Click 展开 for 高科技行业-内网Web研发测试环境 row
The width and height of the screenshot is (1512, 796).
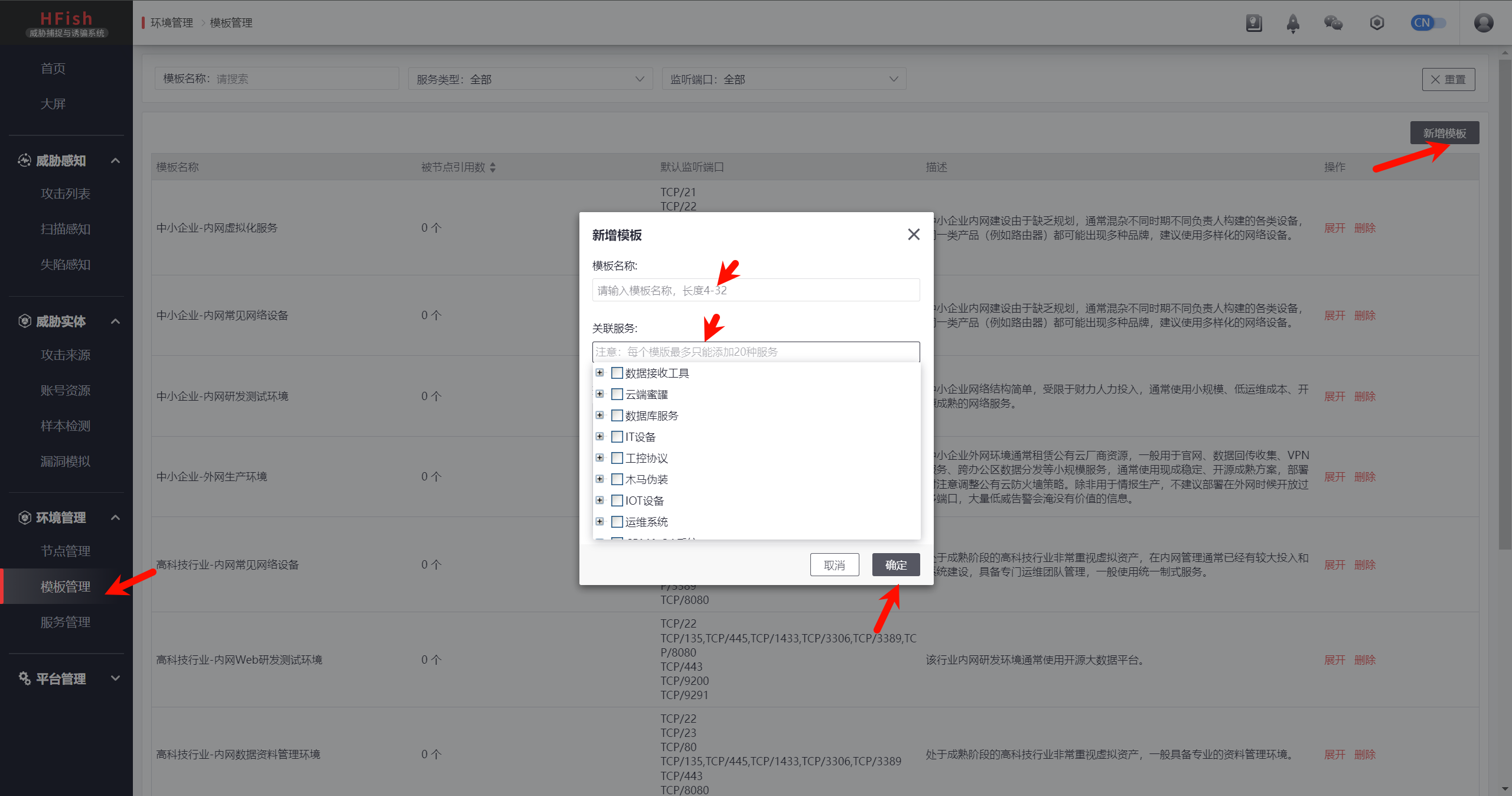click(x=1335, y=660)
